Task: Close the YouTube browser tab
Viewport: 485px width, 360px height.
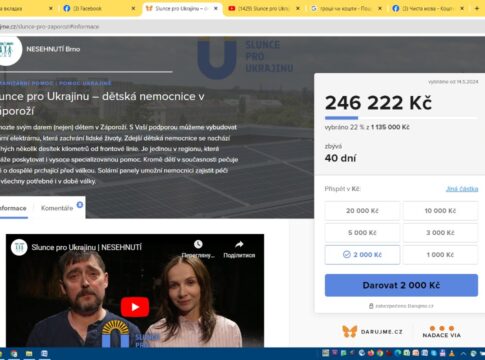Action: click(298, 8)
